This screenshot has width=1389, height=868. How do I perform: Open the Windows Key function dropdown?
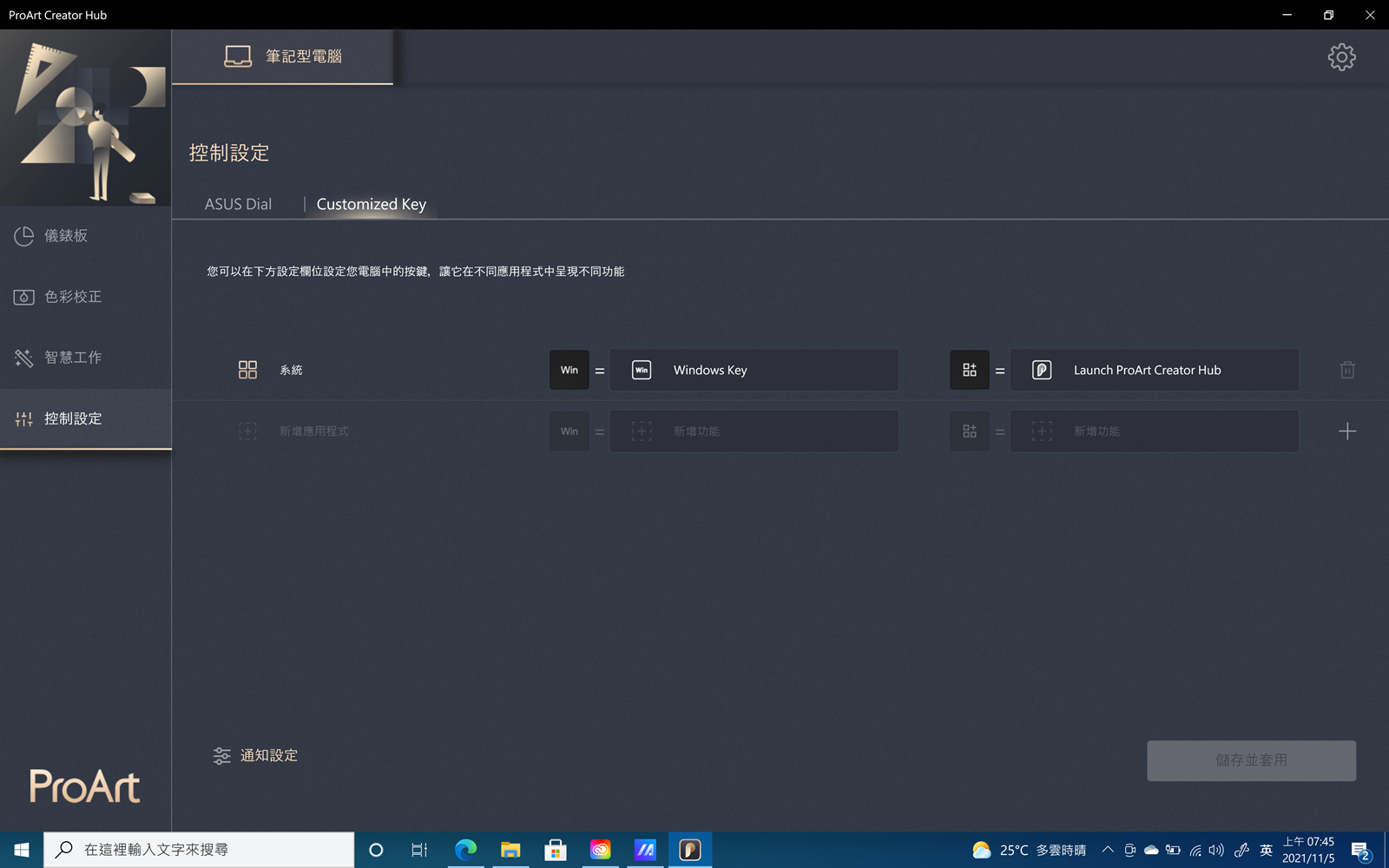point(754,370)
